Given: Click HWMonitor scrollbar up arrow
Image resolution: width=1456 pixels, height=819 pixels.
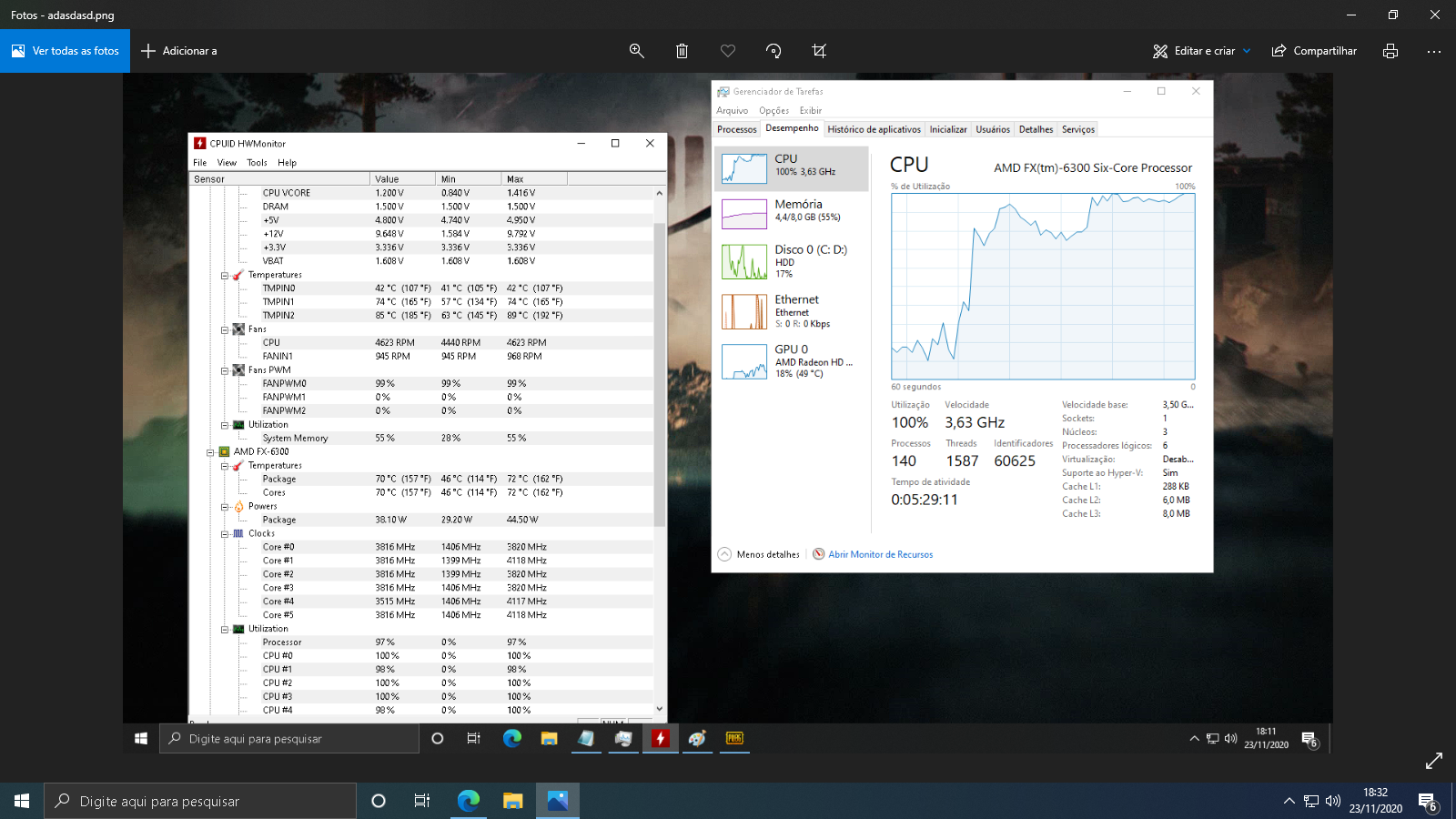Looking at the screenshot, I should coord(659,193).
